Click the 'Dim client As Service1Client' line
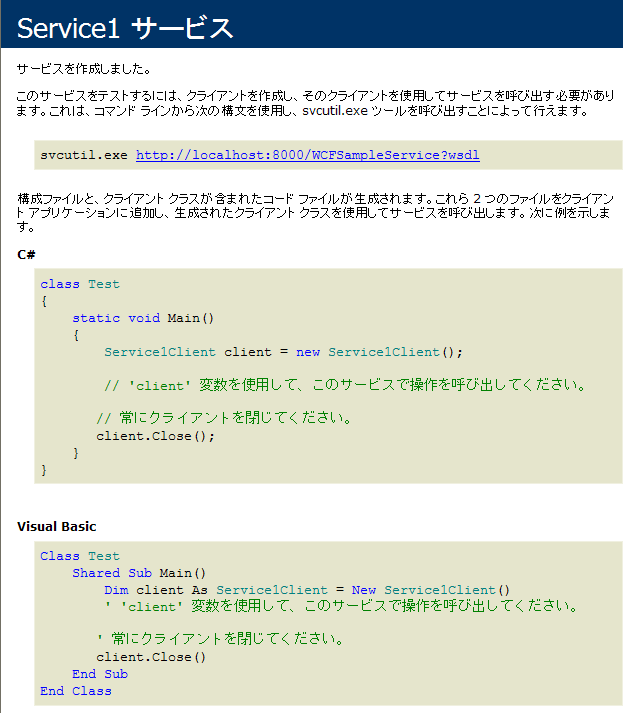This screenshot has height=713, width=630. click(307, 590)
